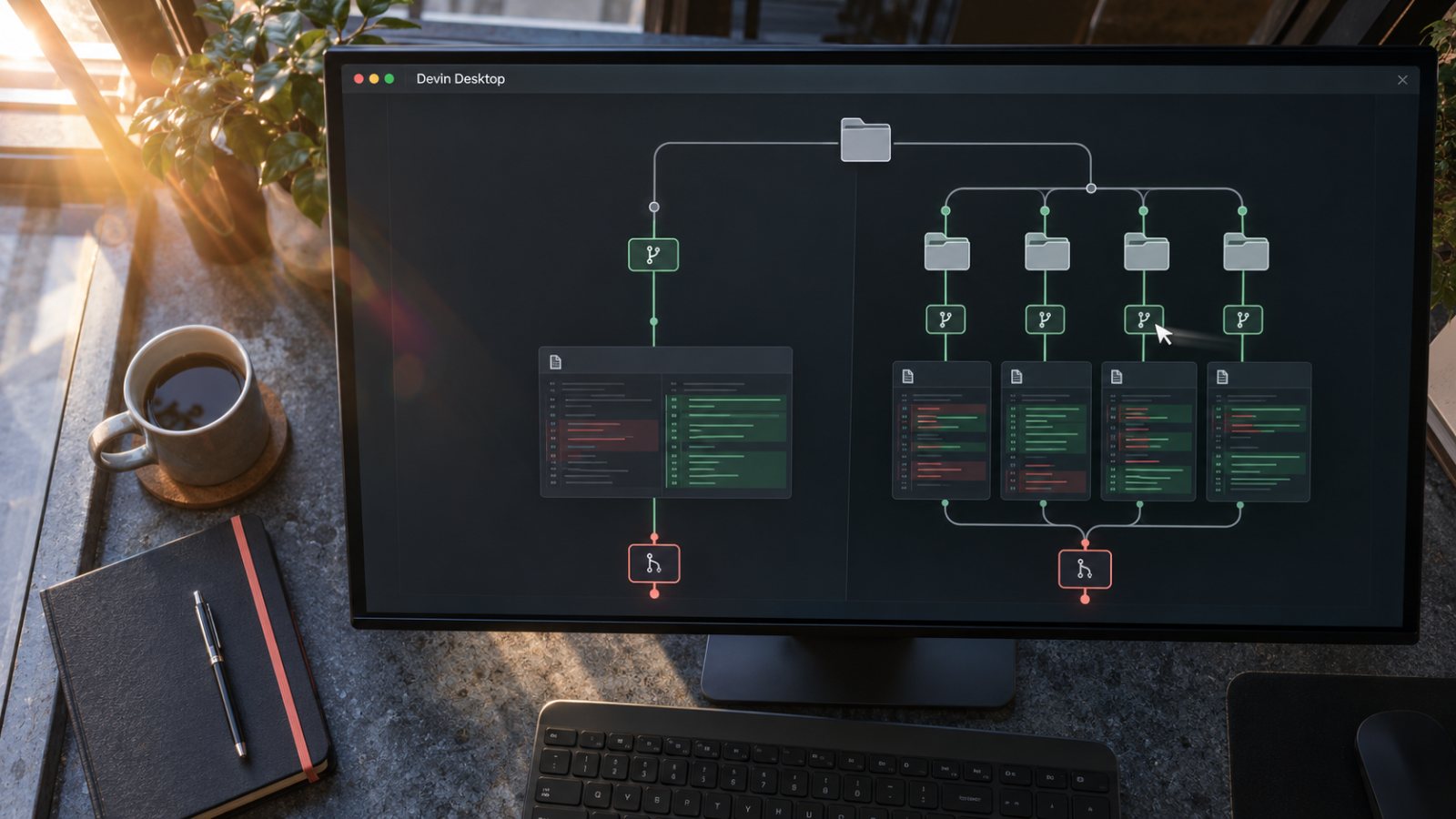1456x819 pixels.
Task: Click the large side-by-side diff panel on left
Action: [x=665, y=422]
